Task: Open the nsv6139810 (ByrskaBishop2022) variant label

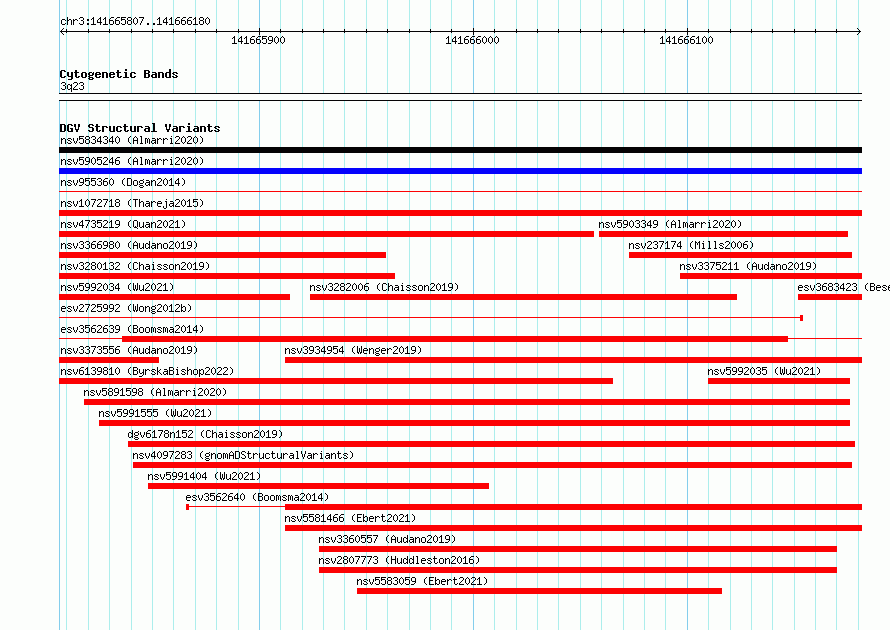Action: (x=147, y=371)
